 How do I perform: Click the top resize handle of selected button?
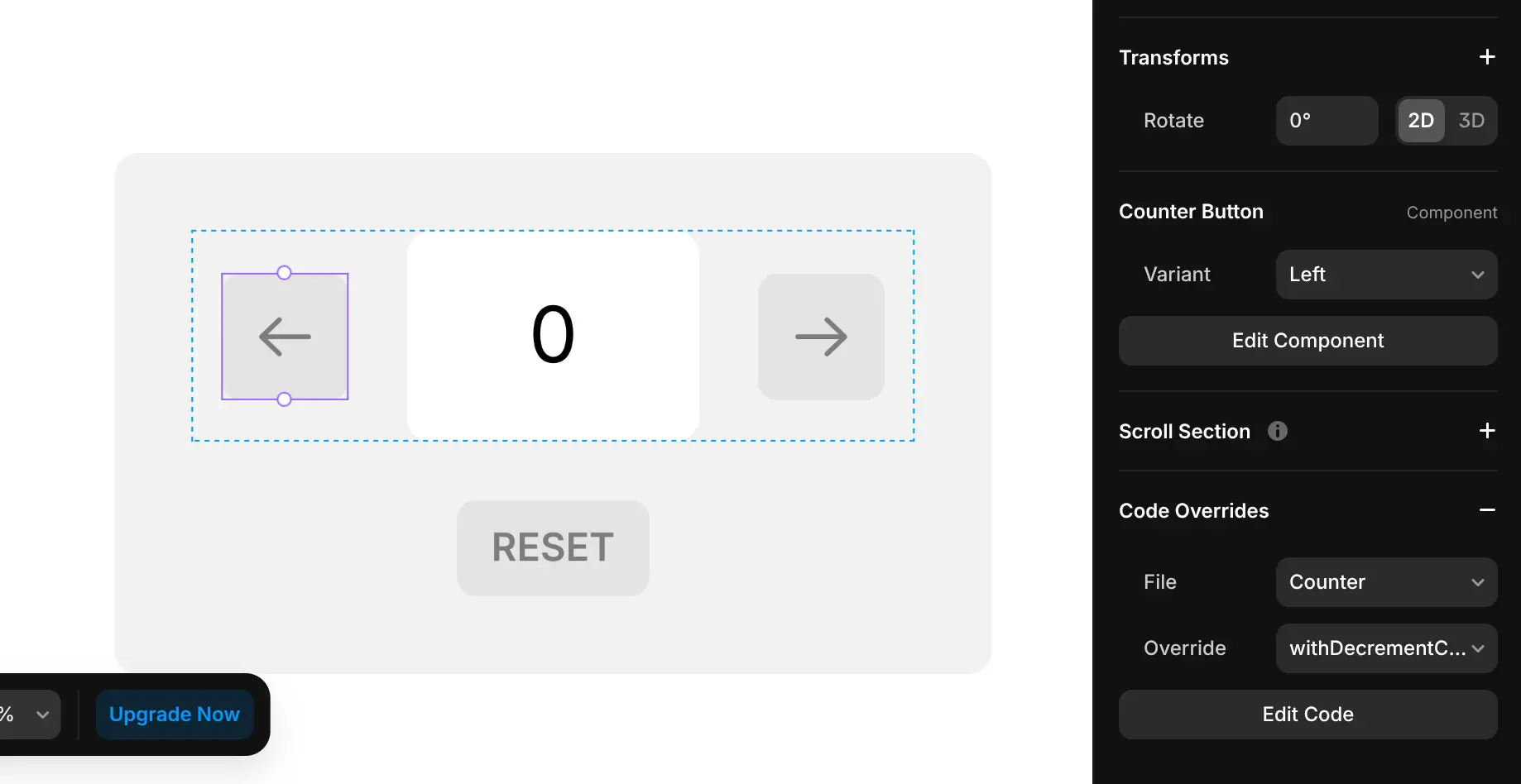point(284,273)
